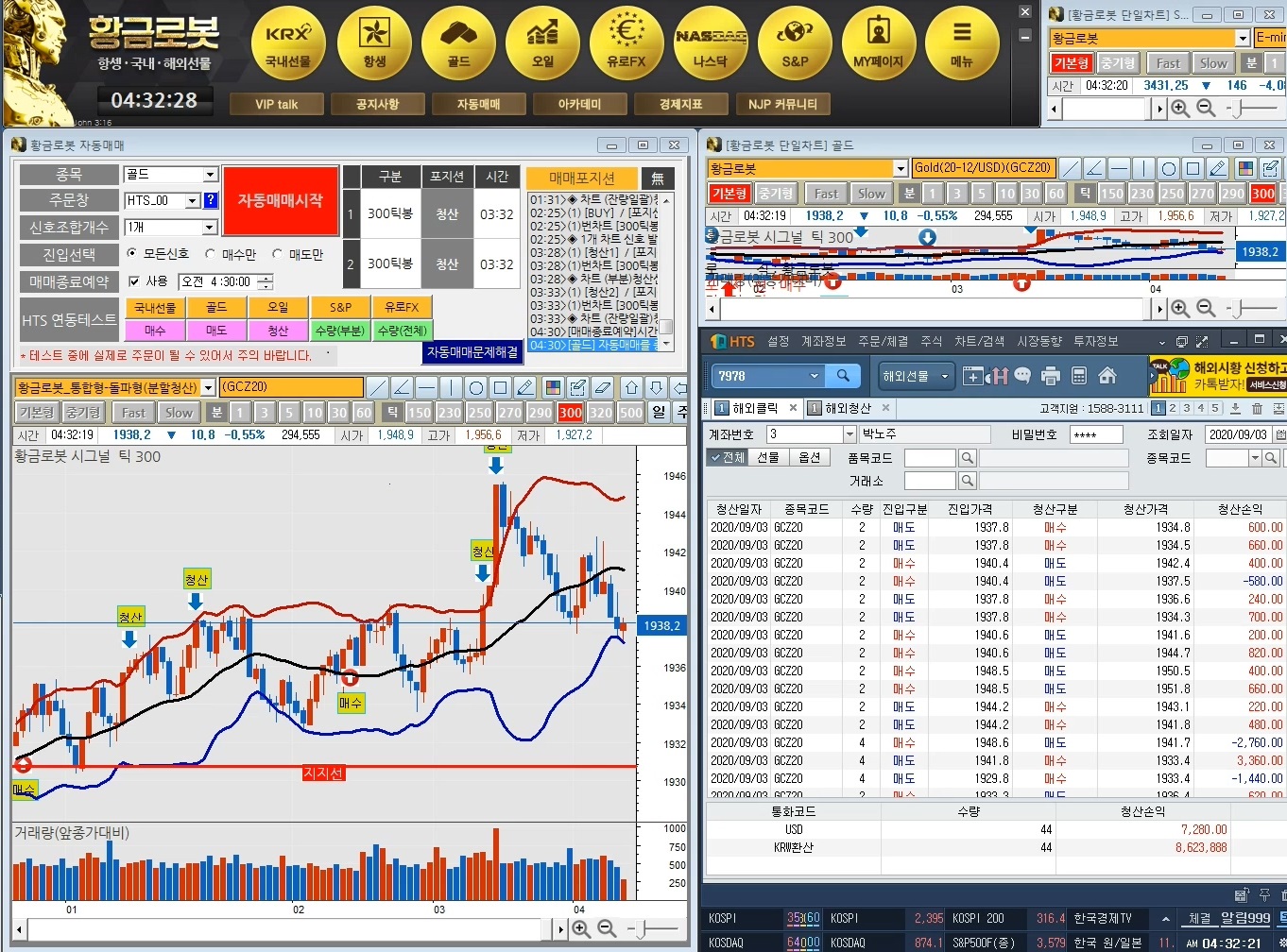
Task: Toggle the 사용 checkbox for 매매종료예약
Action: click(134, 281)
